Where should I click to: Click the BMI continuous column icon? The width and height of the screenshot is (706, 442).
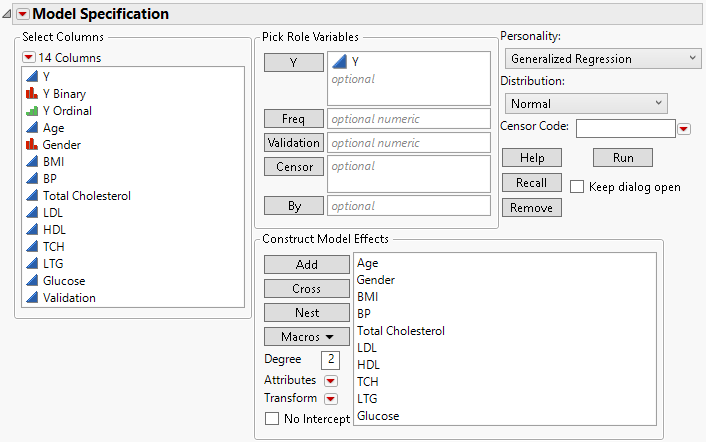pyautogui.click(x=31, y=161)
